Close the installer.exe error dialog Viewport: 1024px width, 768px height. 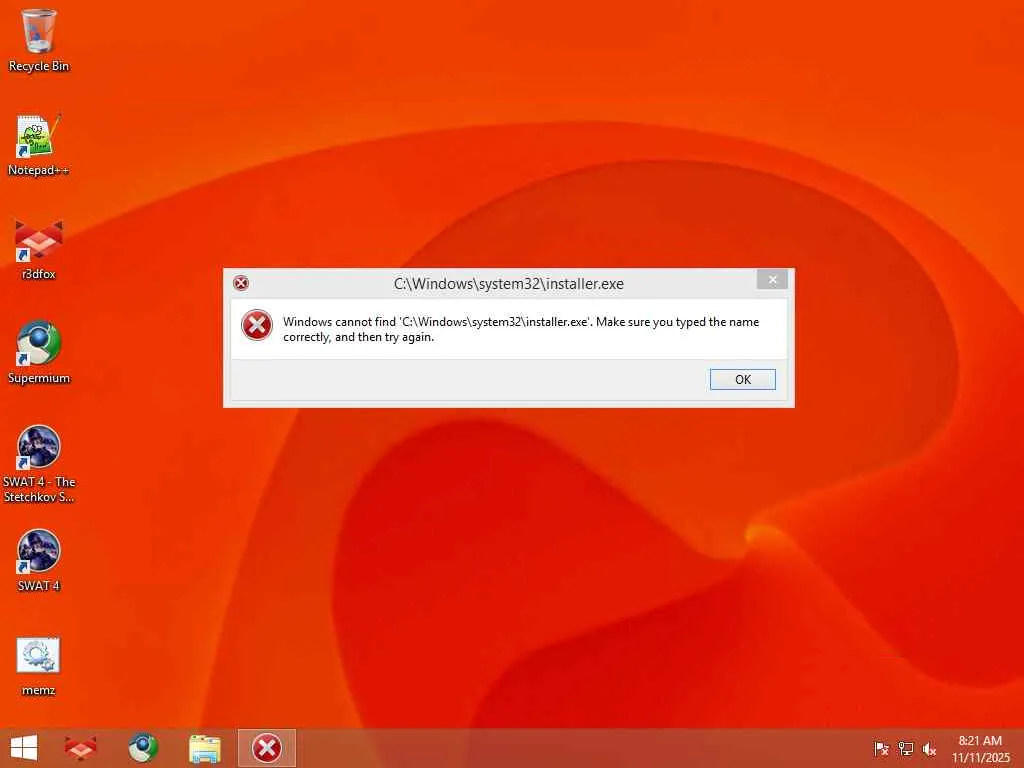click(772, 280)
